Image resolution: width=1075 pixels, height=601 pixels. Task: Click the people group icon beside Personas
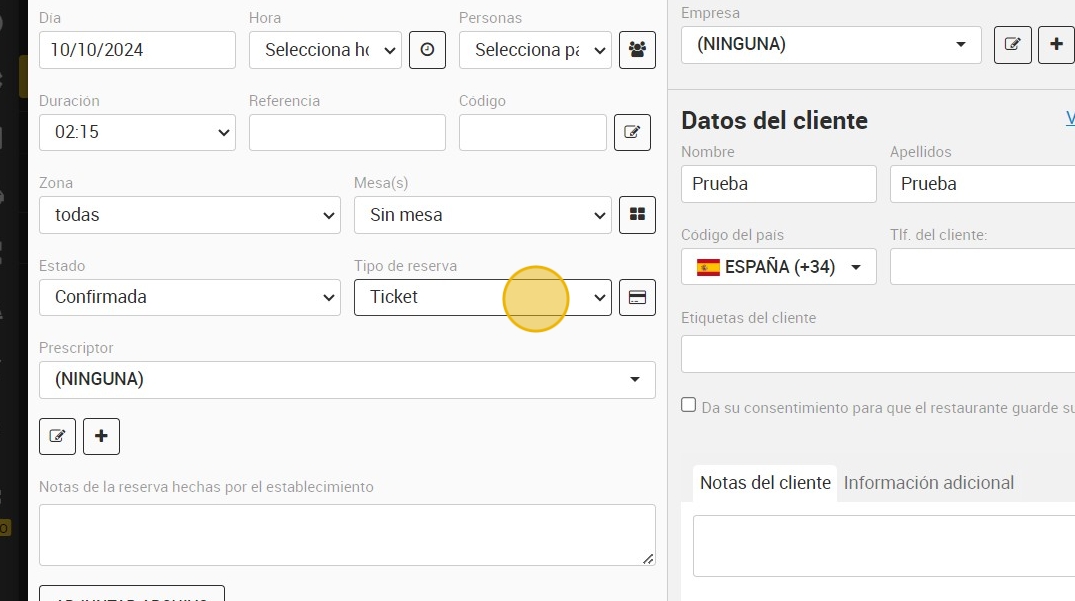pyautogui.click(x=637, y=50)
